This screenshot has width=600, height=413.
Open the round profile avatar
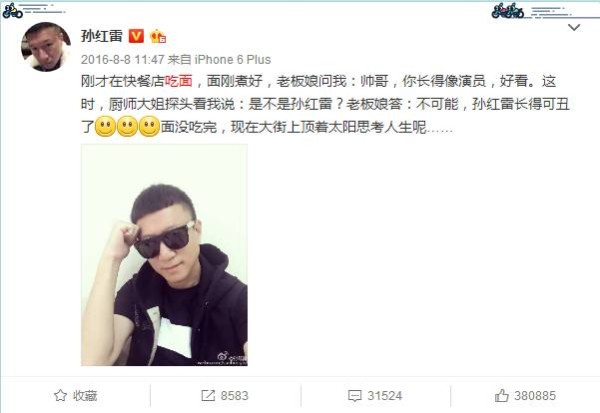coord(46,47)
